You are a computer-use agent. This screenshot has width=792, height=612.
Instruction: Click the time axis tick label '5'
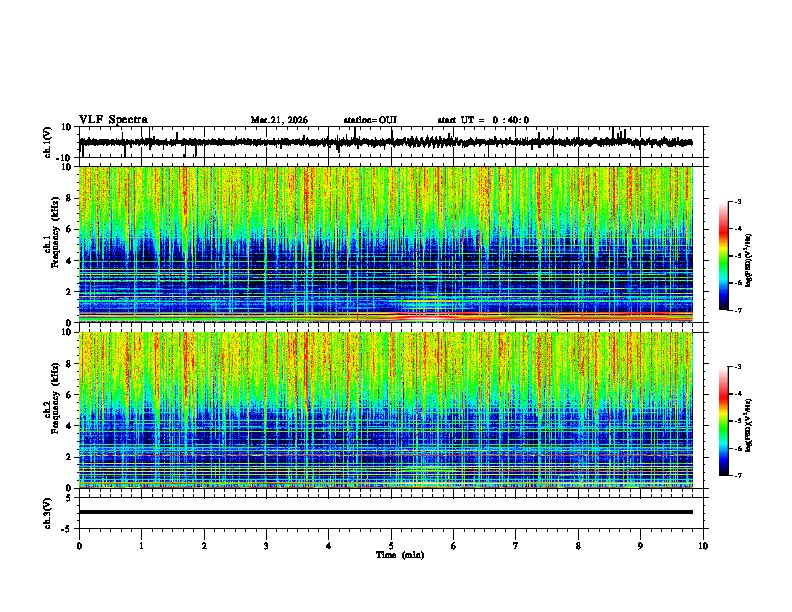pos(391,546)
